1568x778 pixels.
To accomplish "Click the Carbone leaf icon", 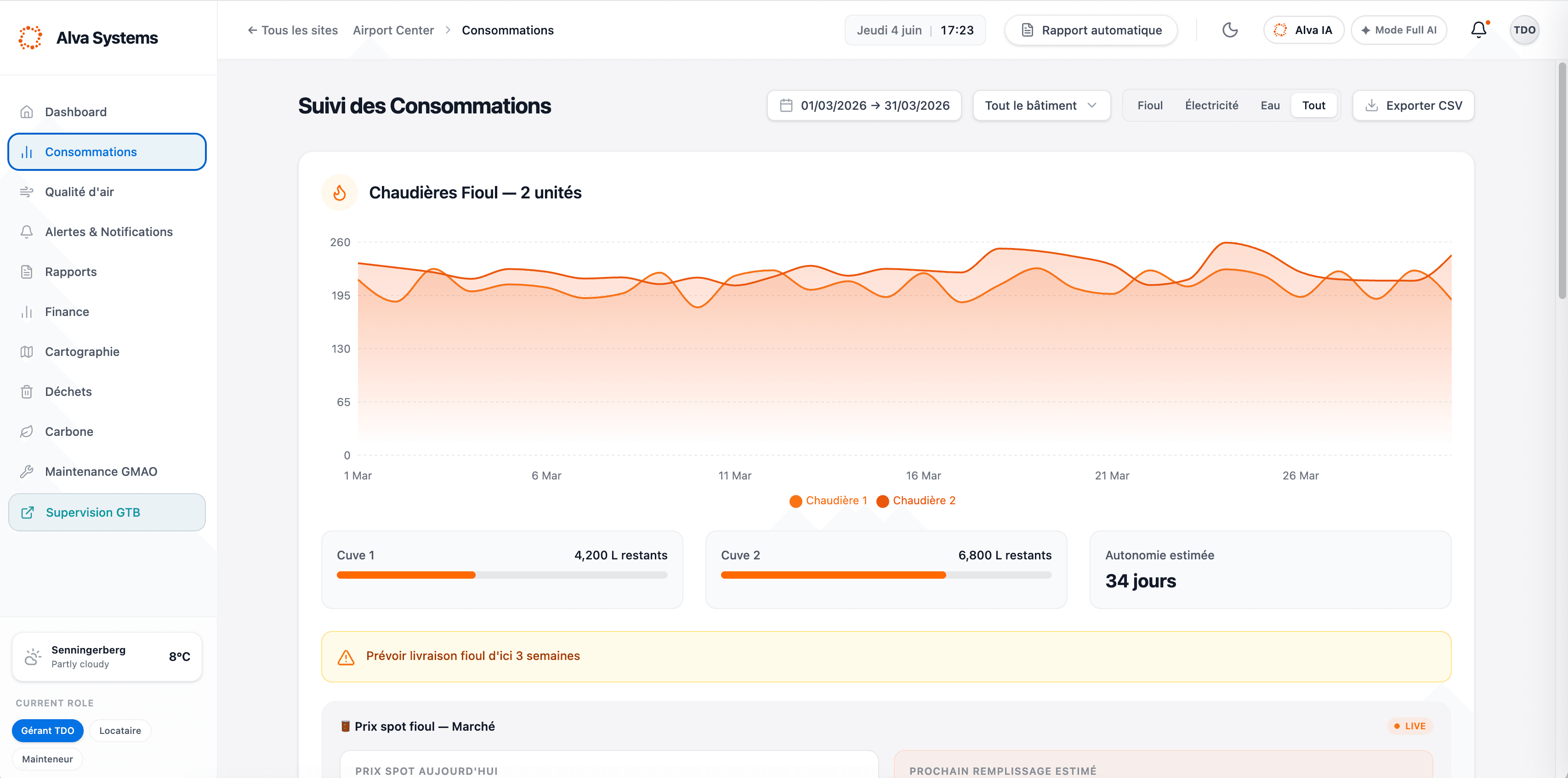I will point(27,432).
